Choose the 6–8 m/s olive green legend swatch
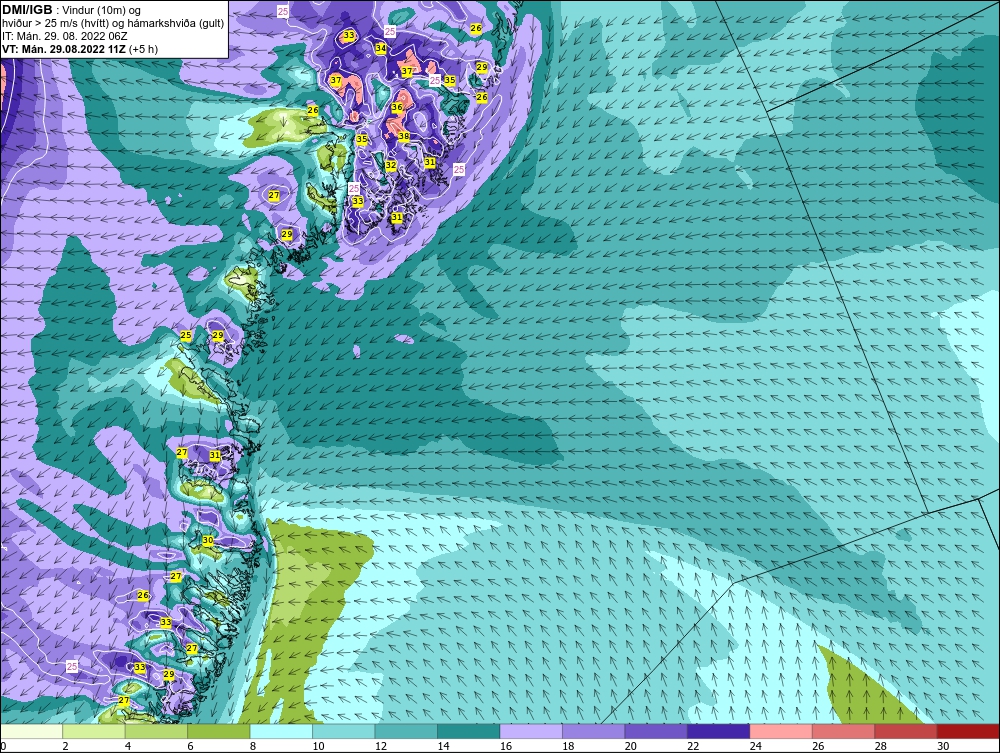Viewport: 1000px width, 753px height. pyautogui.click(x=219, y=731)
